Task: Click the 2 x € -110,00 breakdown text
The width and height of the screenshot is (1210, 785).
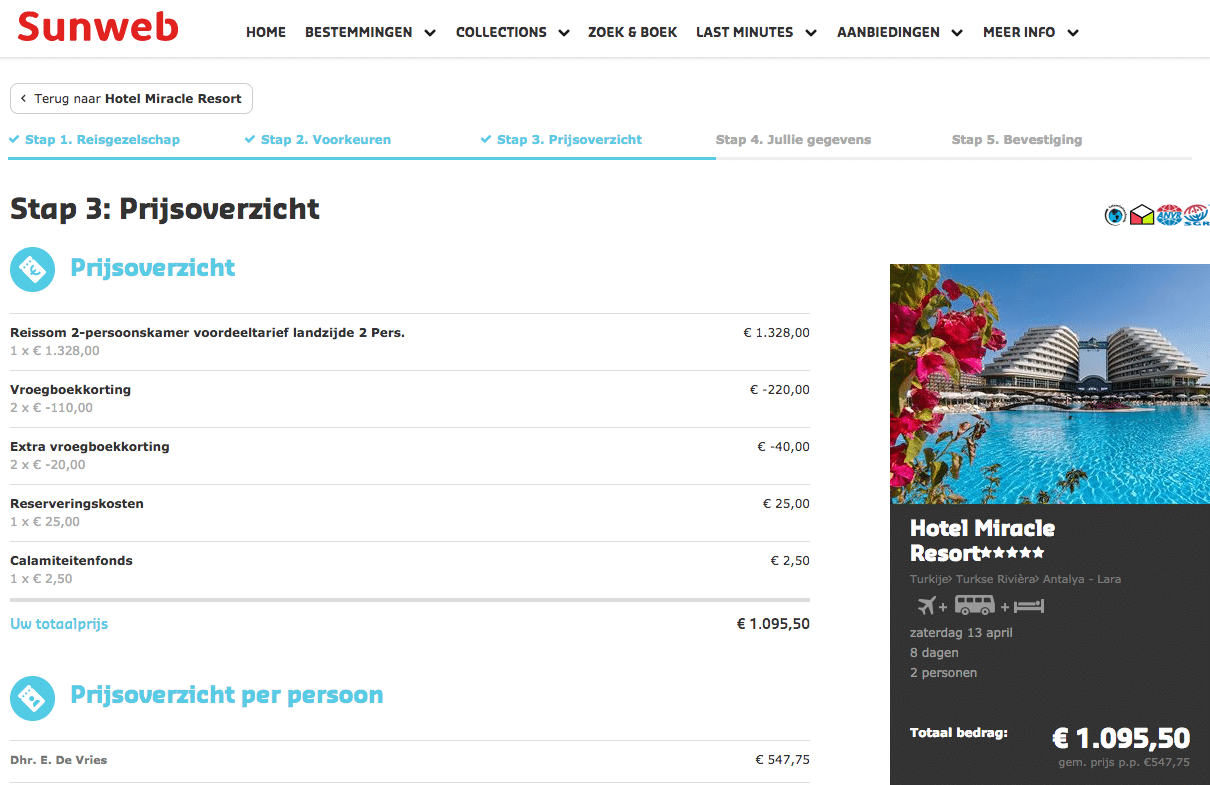Action: (51, 408)
